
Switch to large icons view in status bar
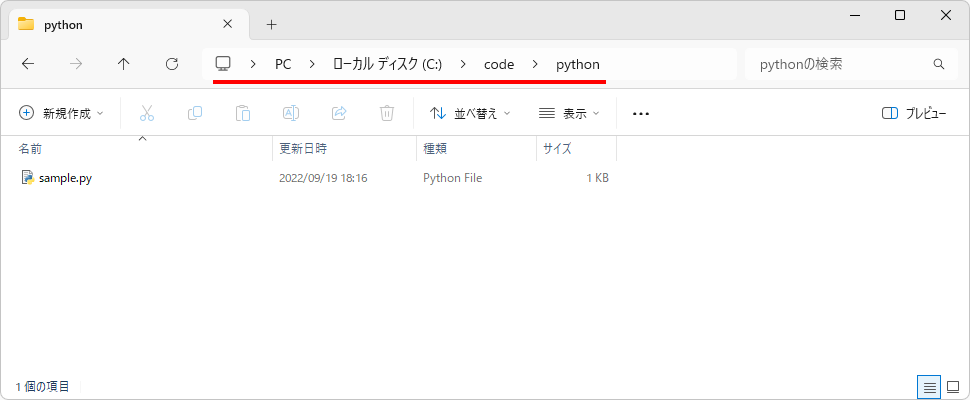[953, 387]
